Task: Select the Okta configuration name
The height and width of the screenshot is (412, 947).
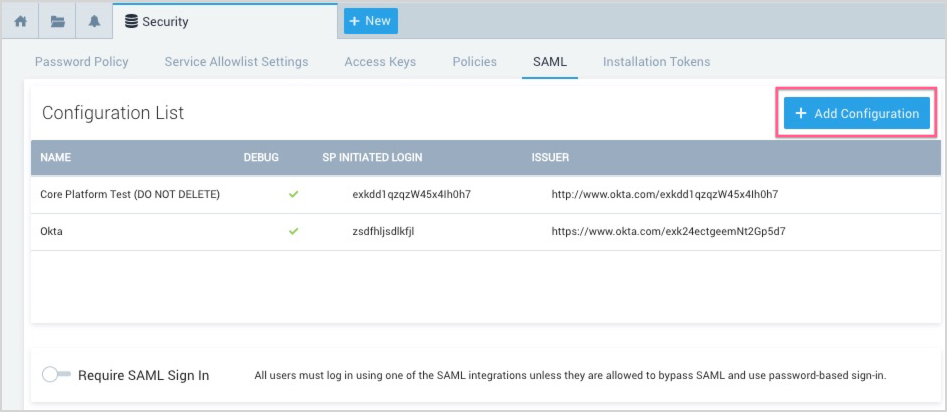Action: (52, 231)
